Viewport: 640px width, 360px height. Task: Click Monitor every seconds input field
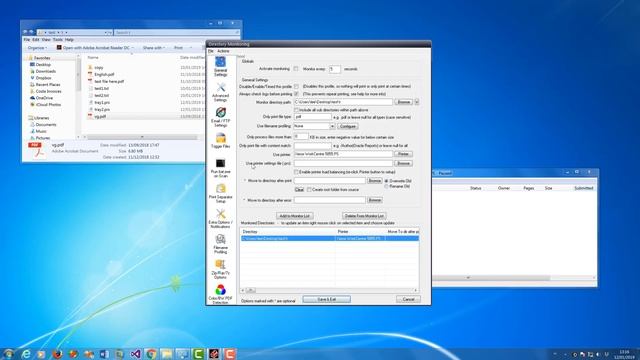coord(334,69)
